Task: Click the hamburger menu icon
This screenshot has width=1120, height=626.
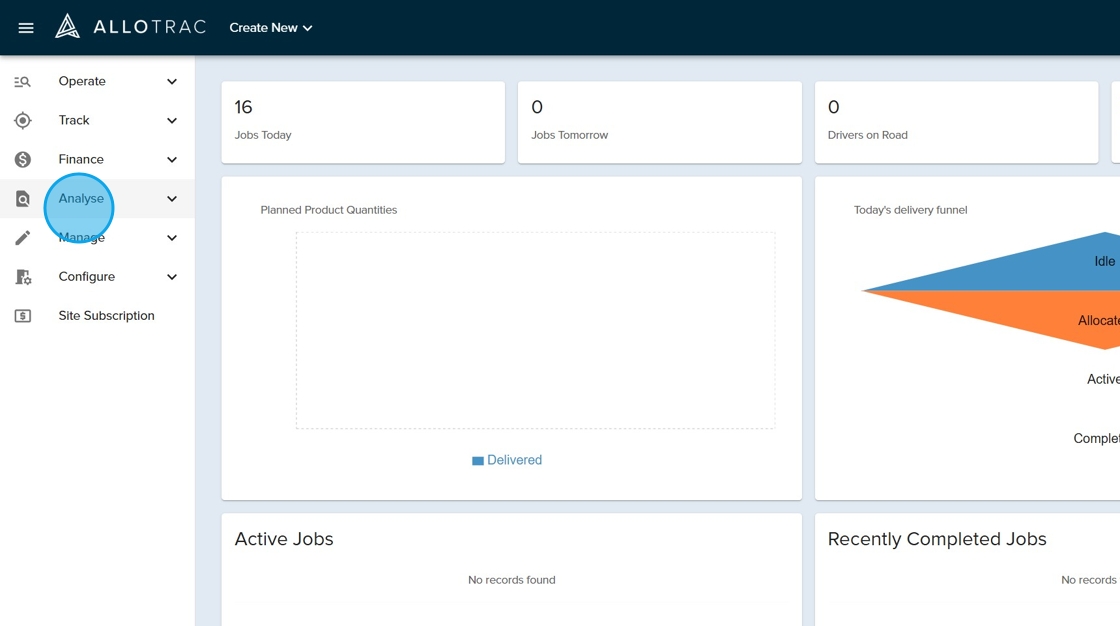Action: point(26,28)
